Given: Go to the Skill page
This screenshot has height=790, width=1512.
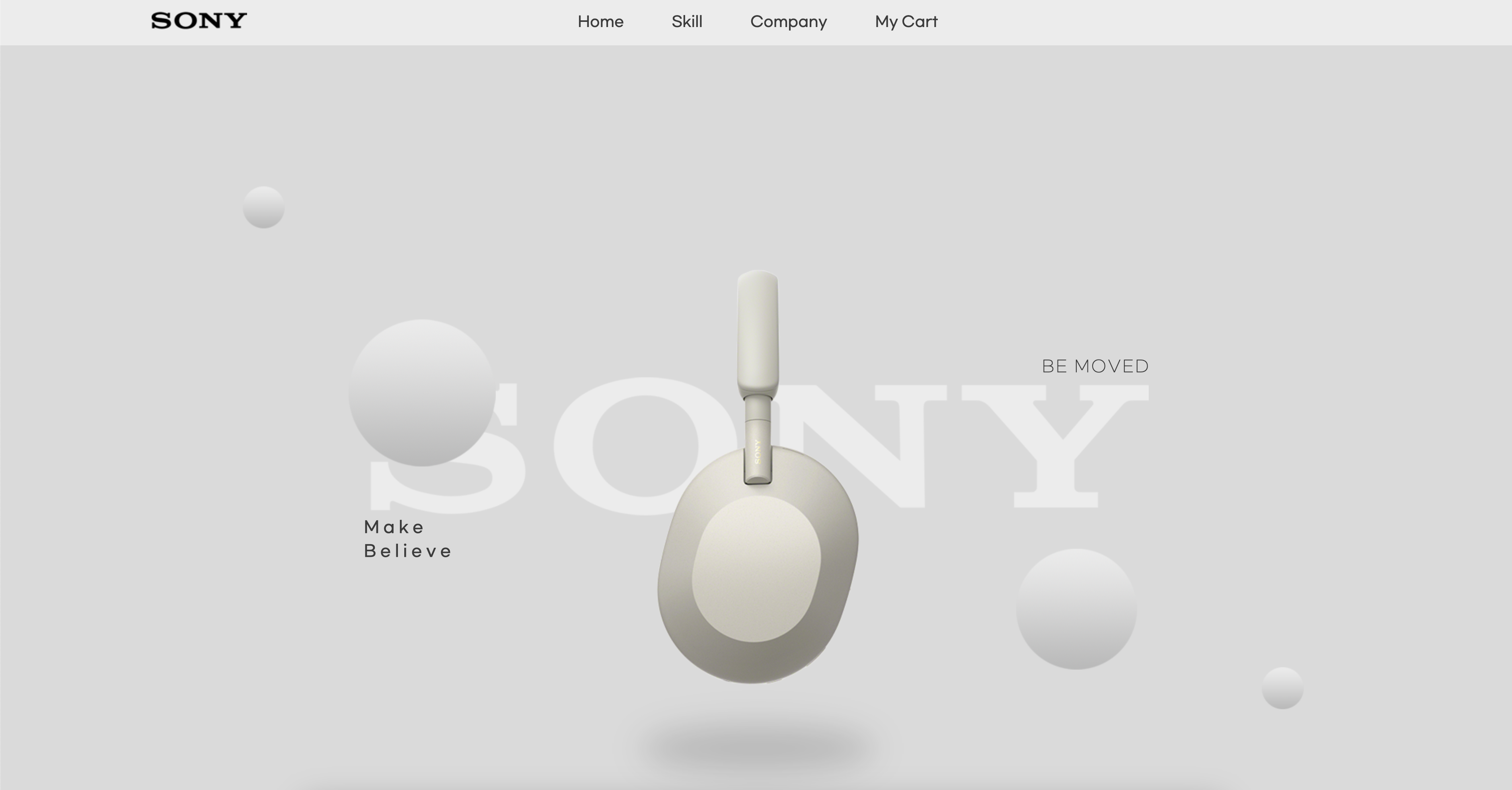Looking at the screenshot, I should coord(687,22).
